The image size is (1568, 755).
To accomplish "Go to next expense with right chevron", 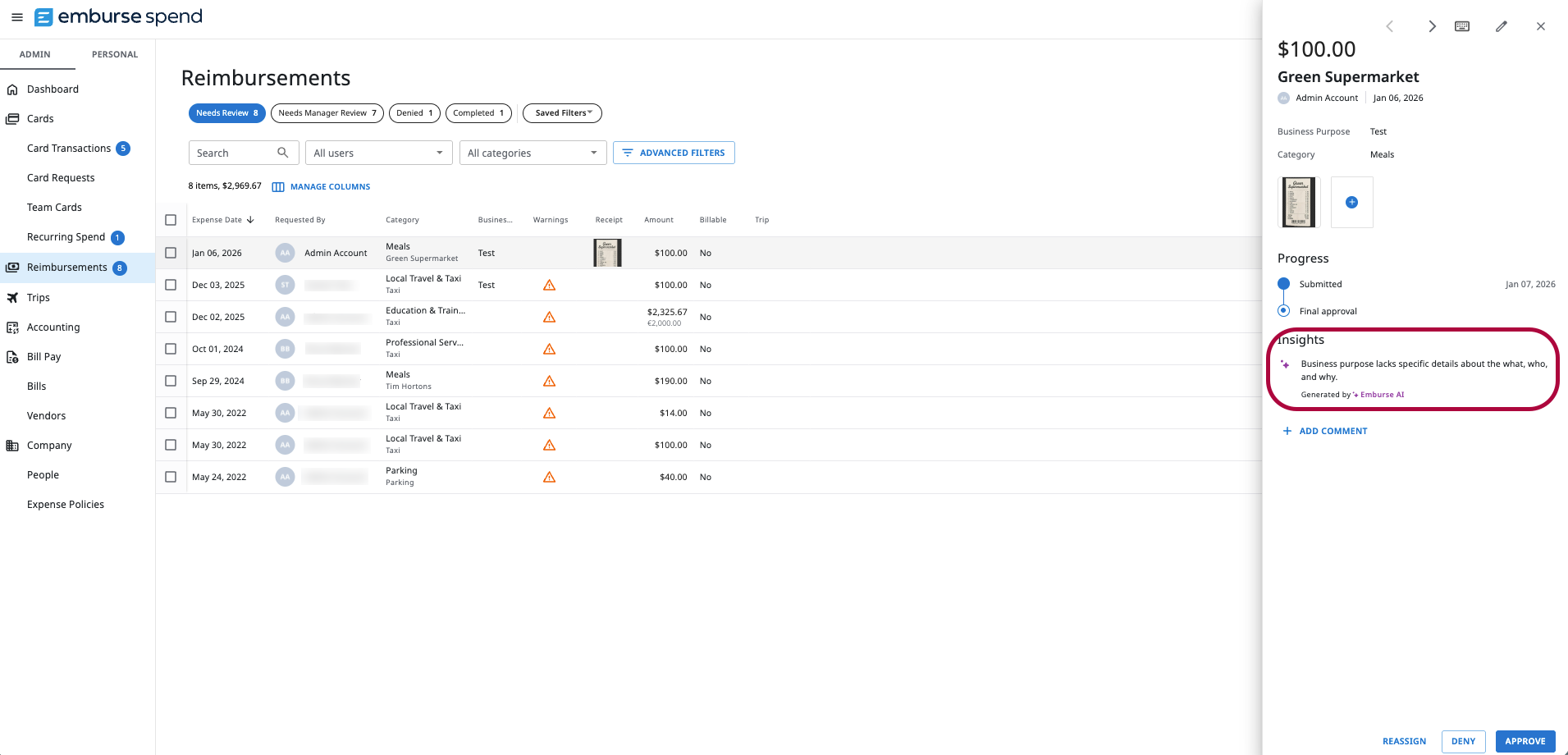I will (x=1431, y=26).
